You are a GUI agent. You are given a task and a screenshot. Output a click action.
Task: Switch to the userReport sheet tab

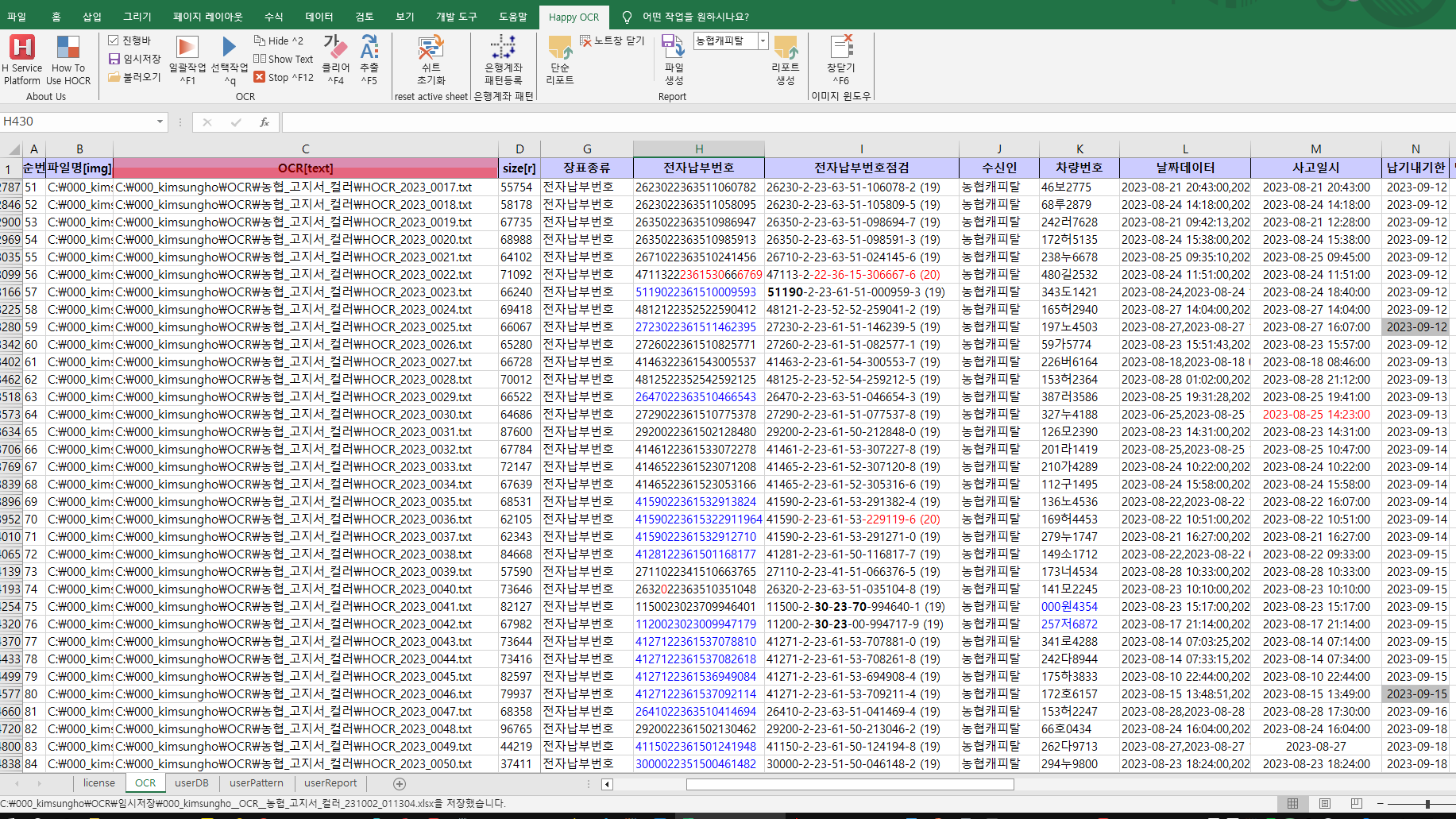[330, 783]
